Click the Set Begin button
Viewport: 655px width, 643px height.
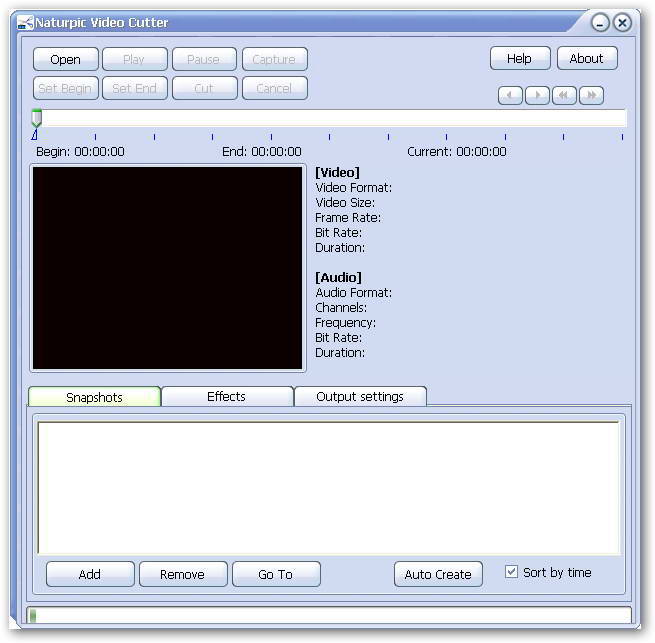(x=66, y=88)
